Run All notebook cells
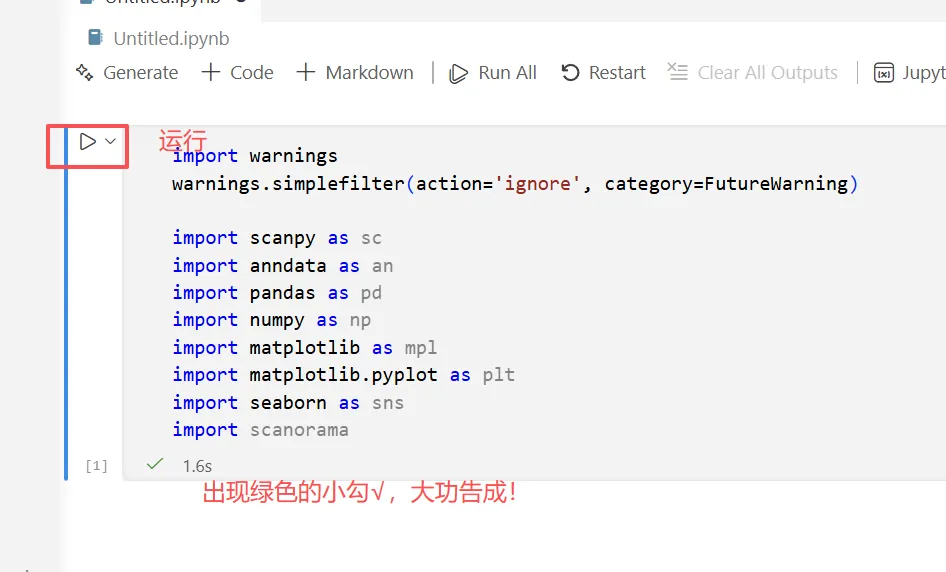 click(x=493, y=72)
